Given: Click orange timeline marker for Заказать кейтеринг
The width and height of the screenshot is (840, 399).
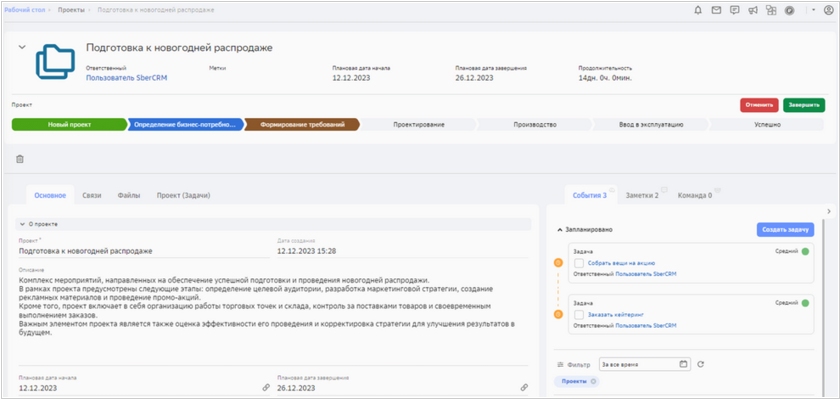Looking at the screenshot, I should [558, 314].
